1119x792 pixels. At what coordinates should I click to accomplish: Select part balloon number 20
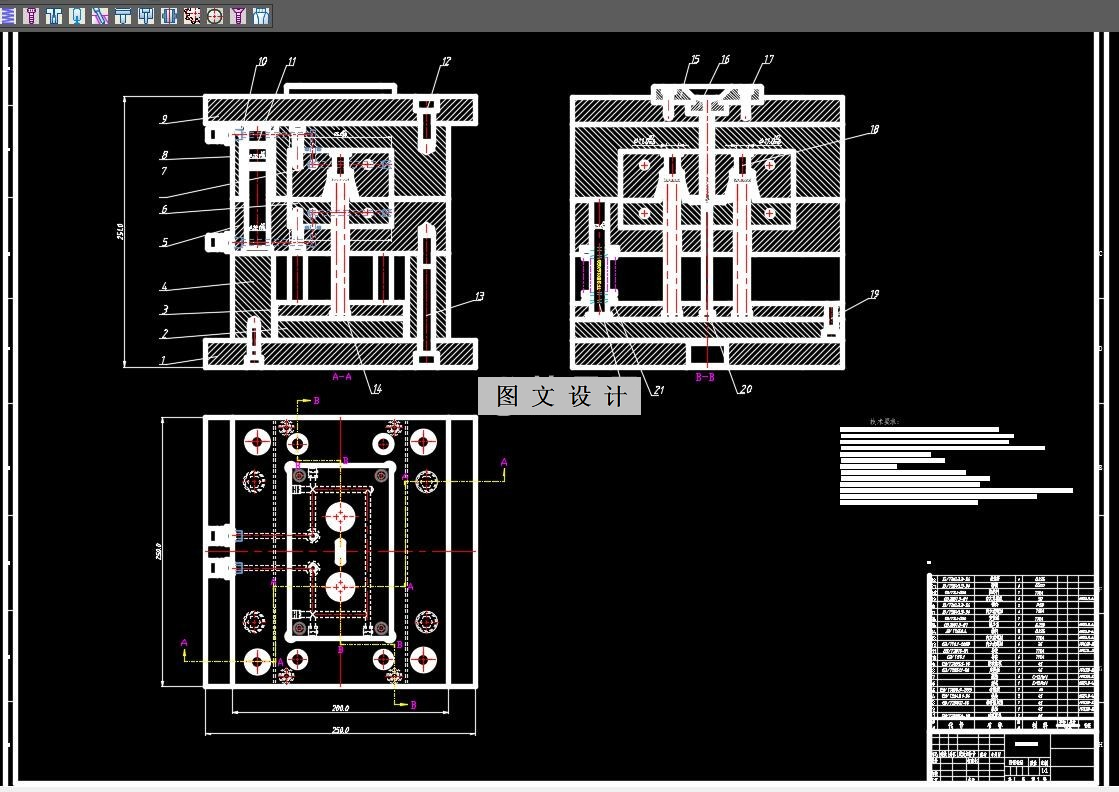click(746, 389)
